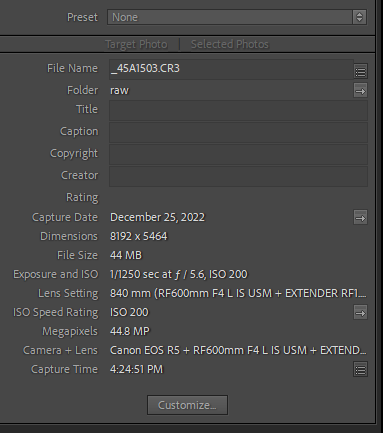Click the Capture Date value December 25, 2022
The height and width of the screenshot is (433, 383).
pos(157,217)
